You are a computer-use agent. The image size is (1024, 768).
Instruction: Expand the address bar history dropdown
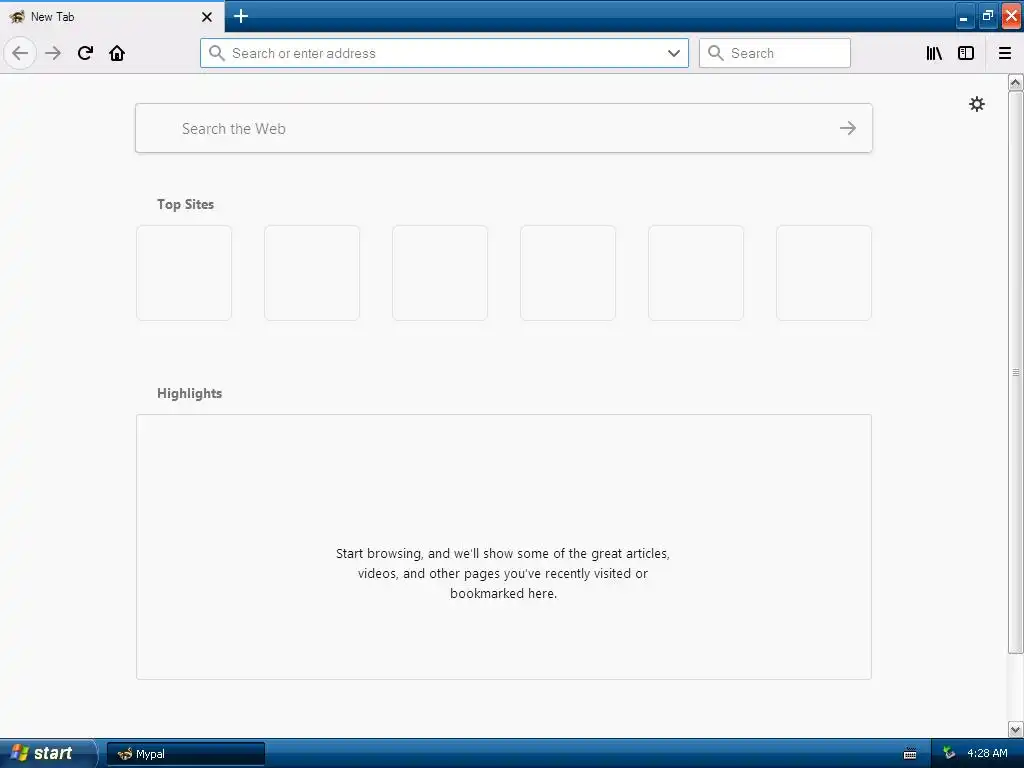(x=674, y=53)
